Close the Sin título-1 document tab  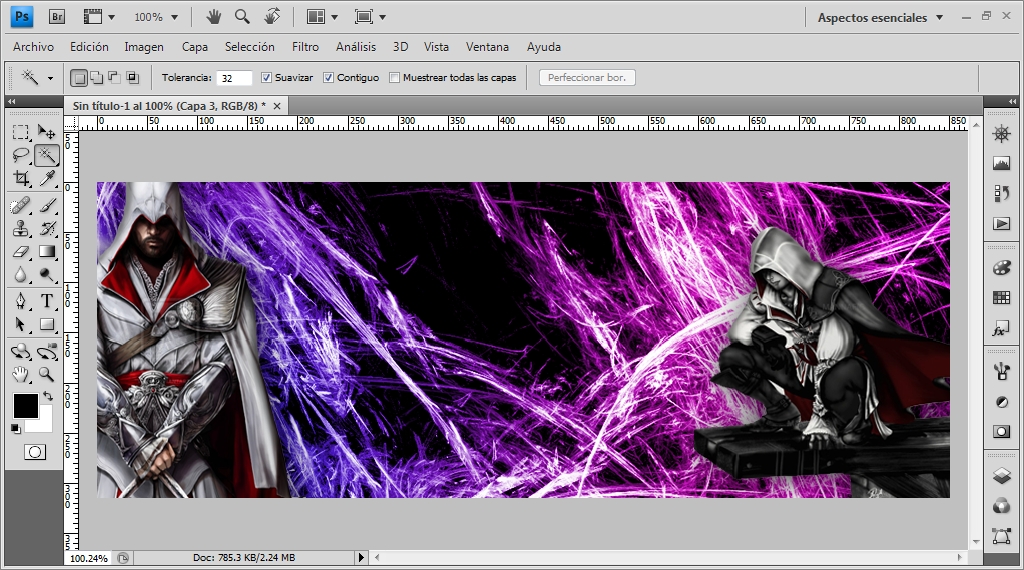coord(277,106)
